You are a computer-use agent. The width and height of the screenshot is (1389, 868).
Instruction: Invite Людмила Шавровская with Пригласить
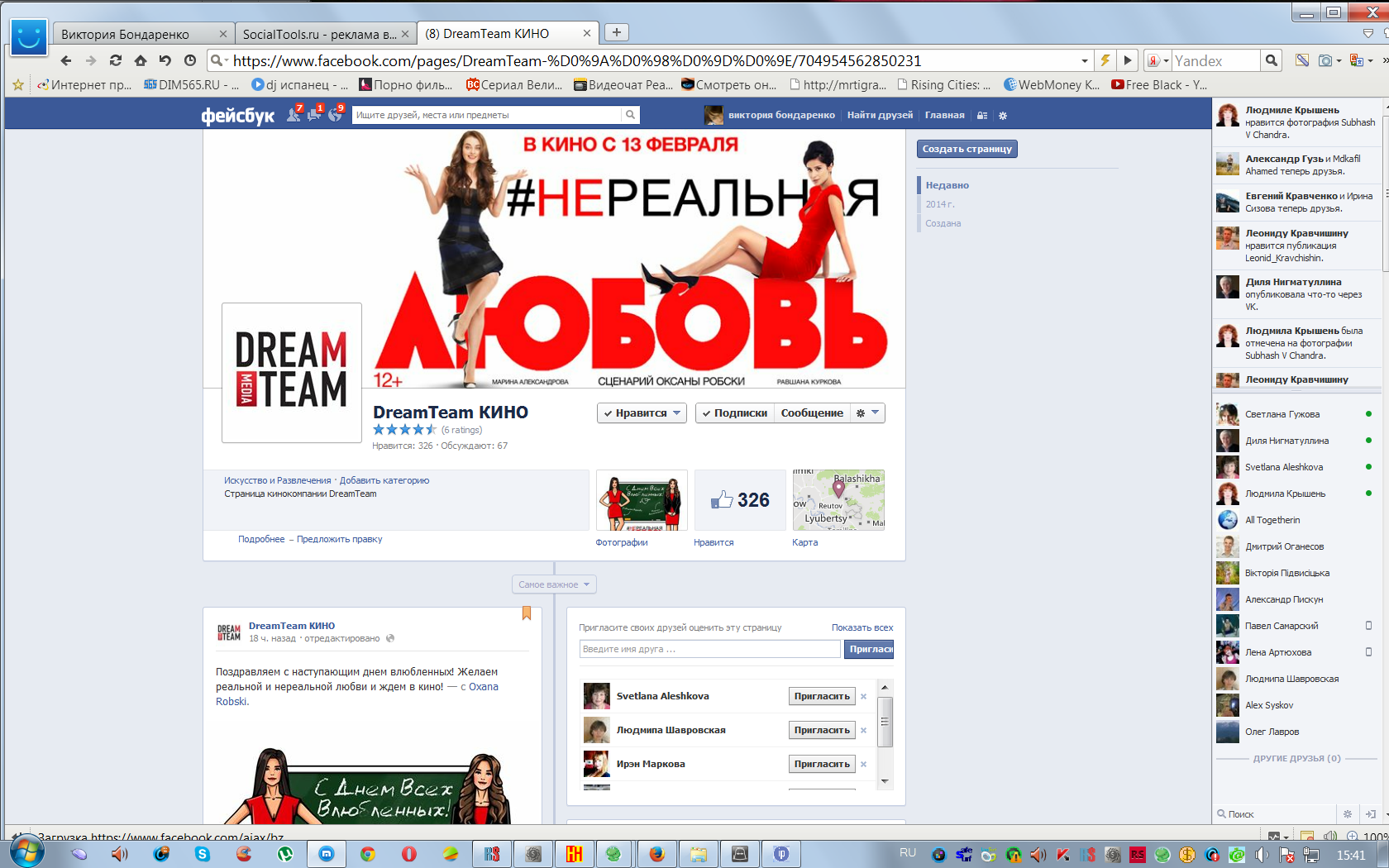click(x=822, y=730)
